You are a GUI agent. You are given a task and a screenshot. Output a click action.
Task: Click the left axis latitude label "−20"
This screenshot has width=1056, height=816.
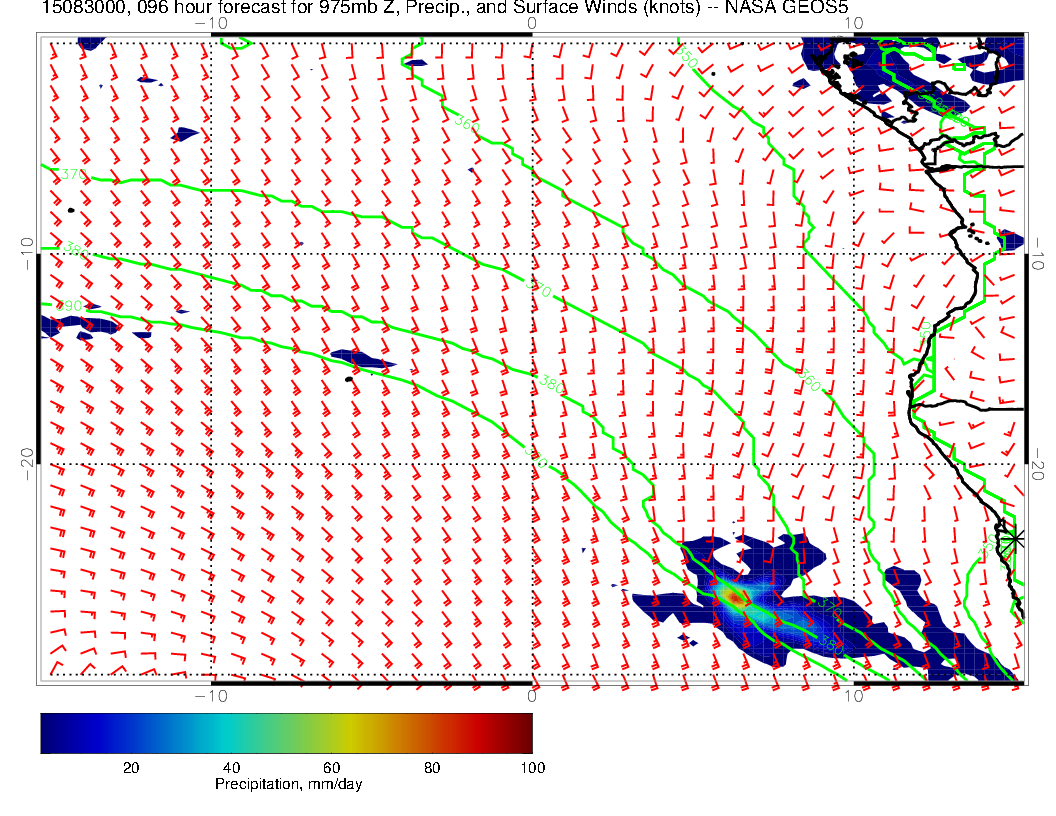click(x=27, y=459)
